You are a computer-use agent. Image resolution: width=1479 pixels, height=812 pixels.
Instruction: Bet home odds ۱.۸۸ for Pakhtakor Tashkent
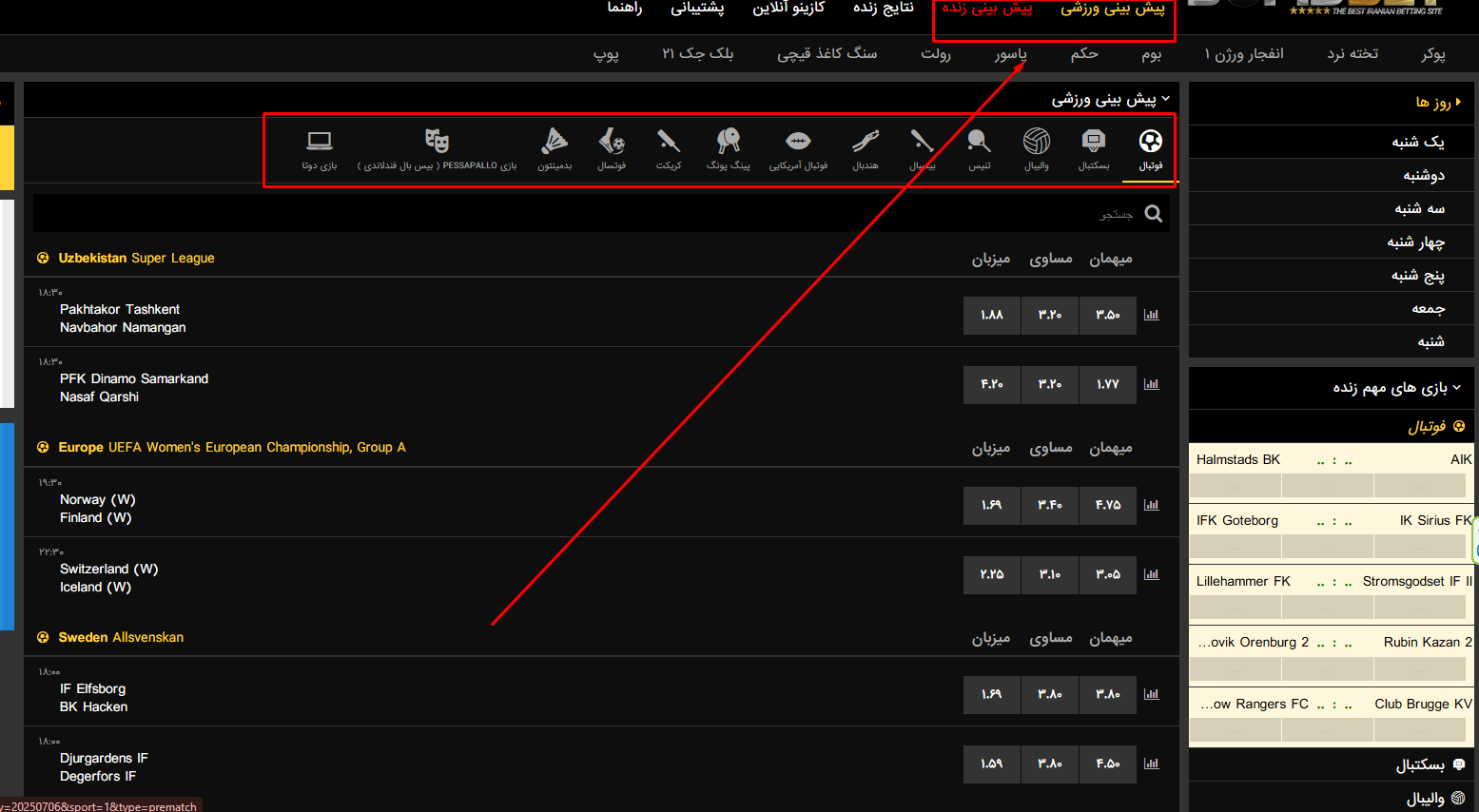pyautogui.click(x=992, y=315)
